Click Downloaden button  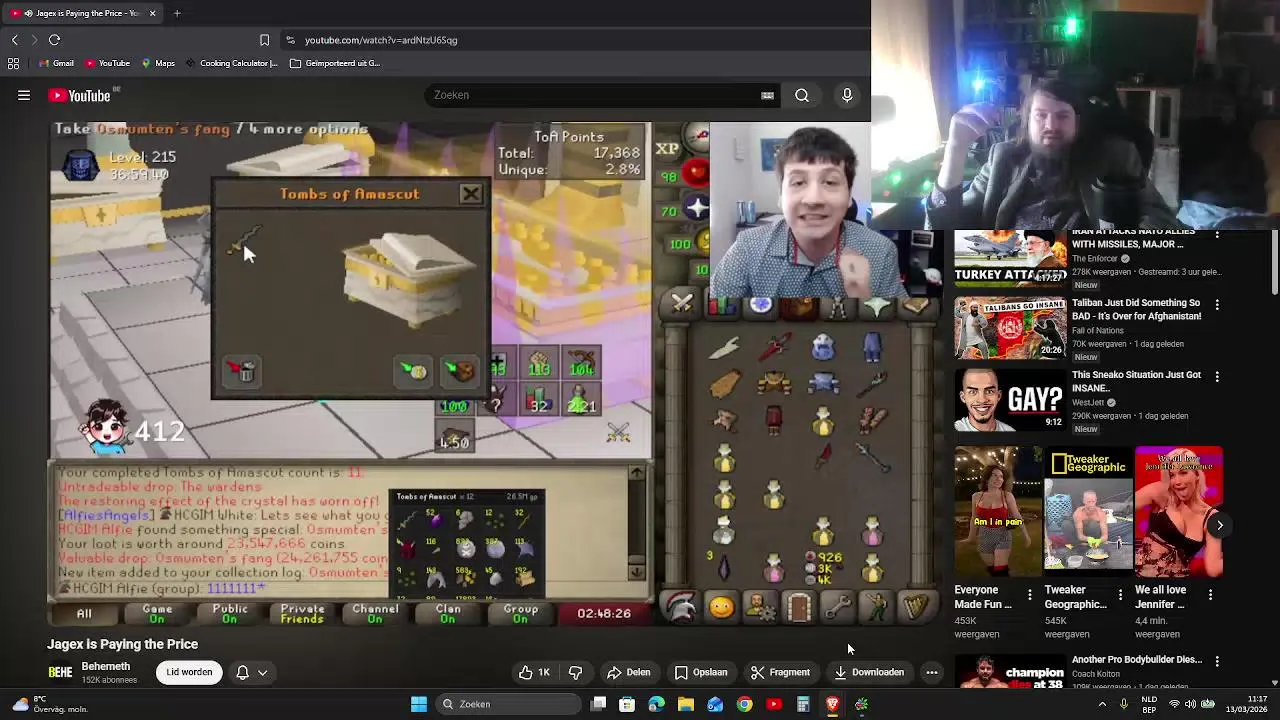point(869,673)
